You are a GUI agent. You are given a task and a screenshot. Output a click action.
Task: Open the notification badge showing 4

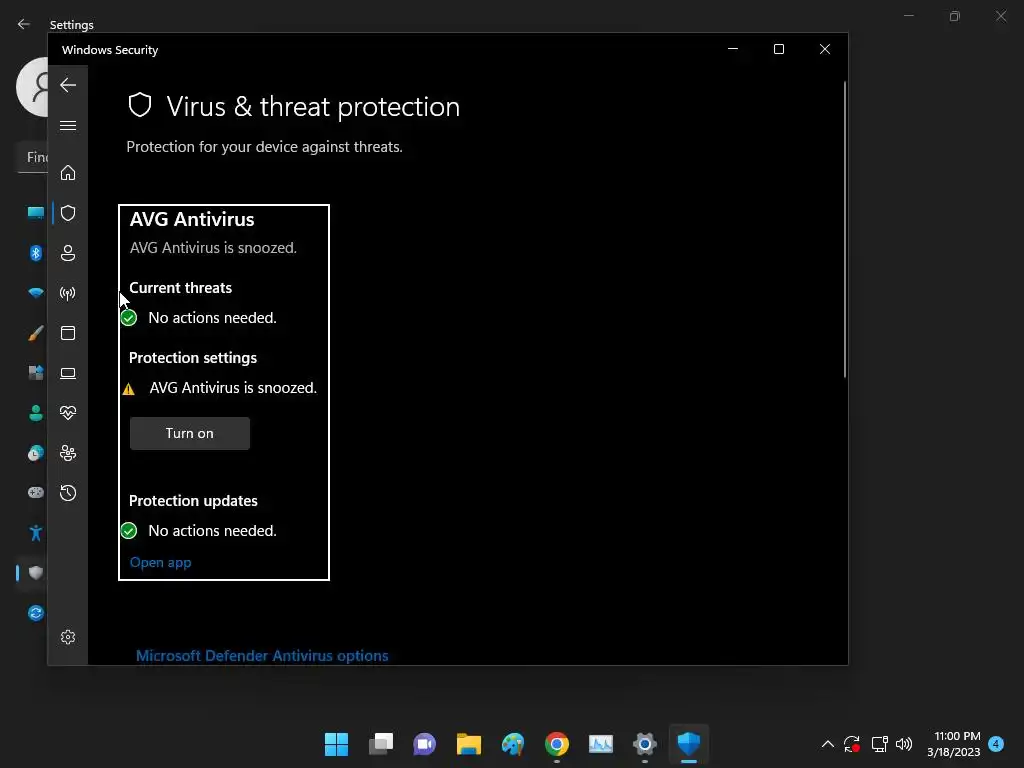pyautogui.click(x=996, y=744)
